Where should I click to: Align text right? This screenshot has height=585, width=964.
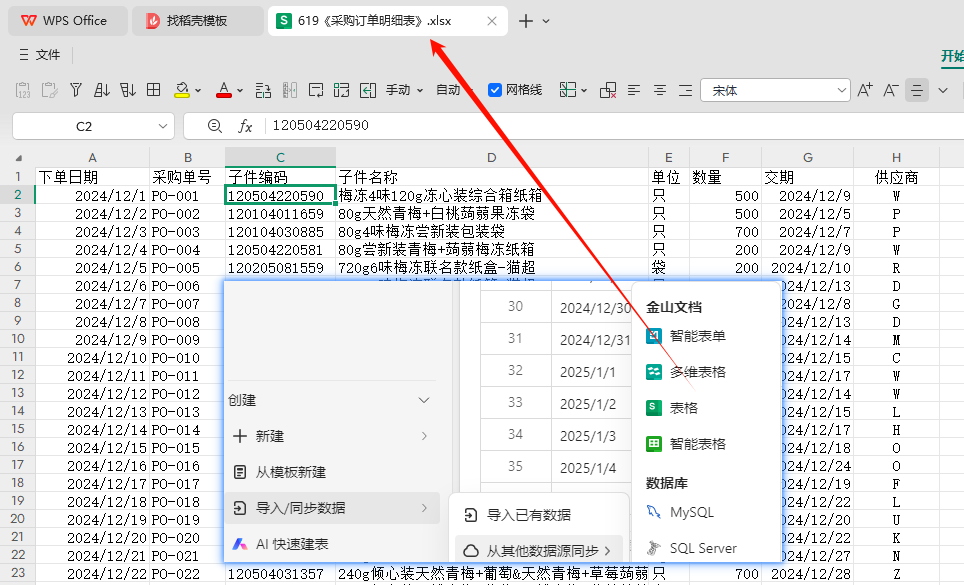[x=685, y=90]
